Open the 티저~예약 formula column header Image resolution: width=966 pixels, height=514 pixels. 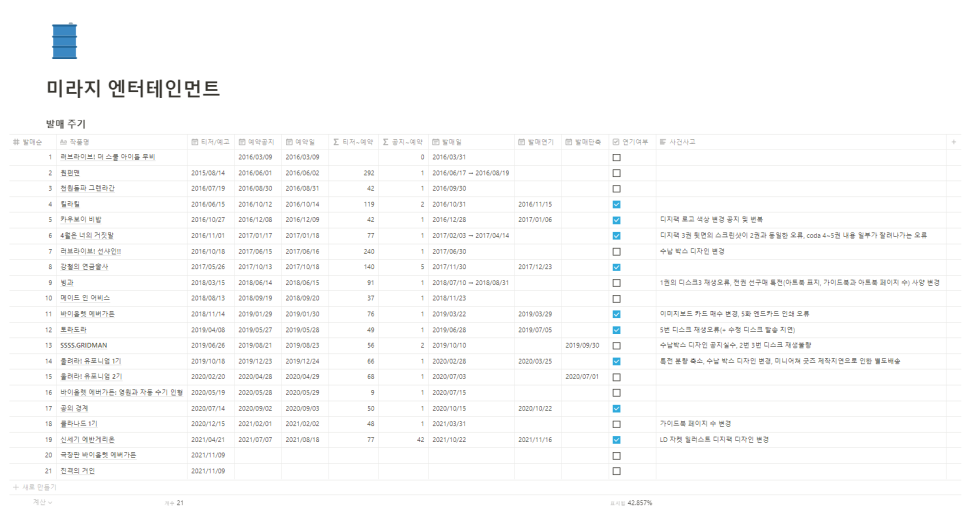pyautogui.click(x=353, y=142)
